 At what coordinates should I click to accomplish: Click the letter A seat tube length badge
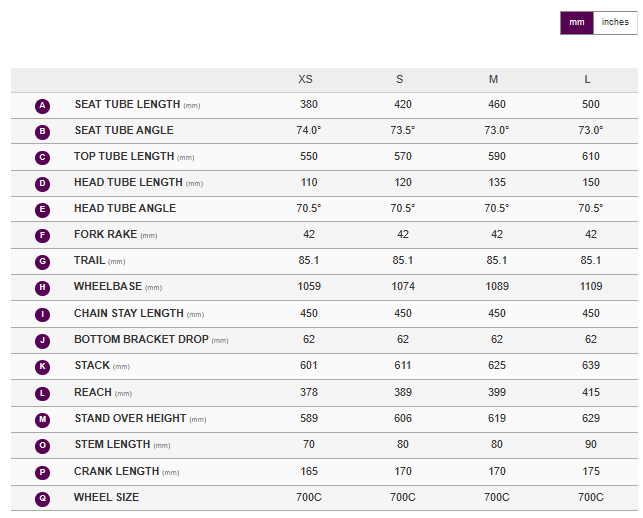coord(42,105)
